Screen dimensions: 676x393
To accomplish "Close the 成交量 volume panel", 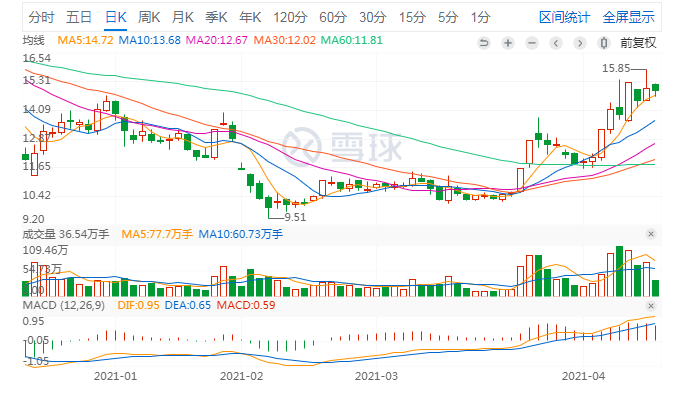I will (651, 234).
